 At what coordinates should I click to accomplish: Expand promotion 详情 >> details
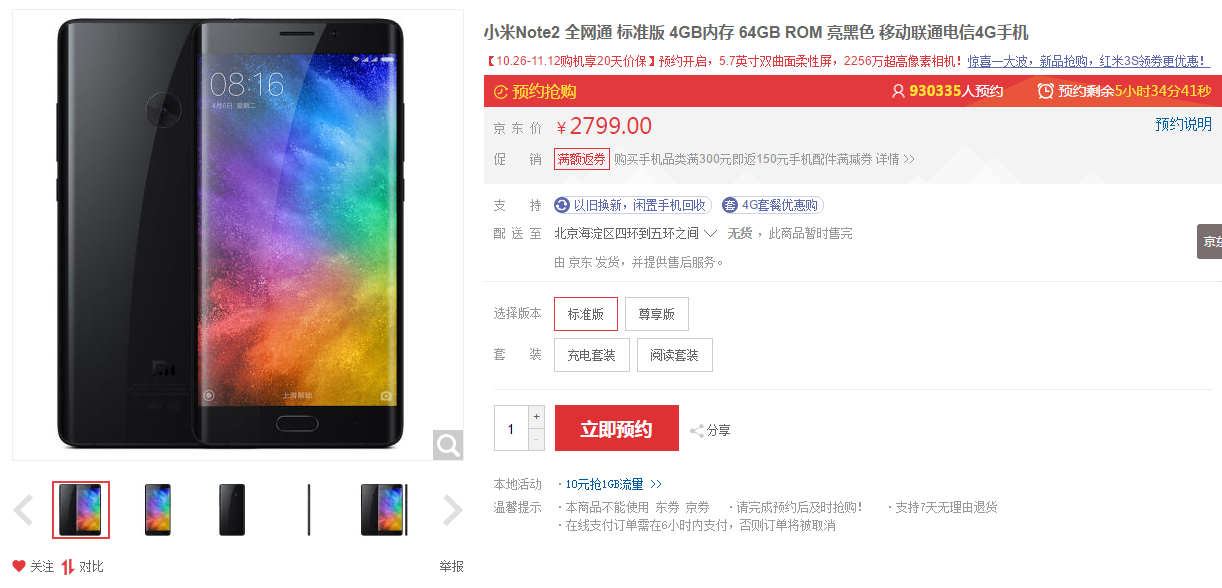click(895, 159)
